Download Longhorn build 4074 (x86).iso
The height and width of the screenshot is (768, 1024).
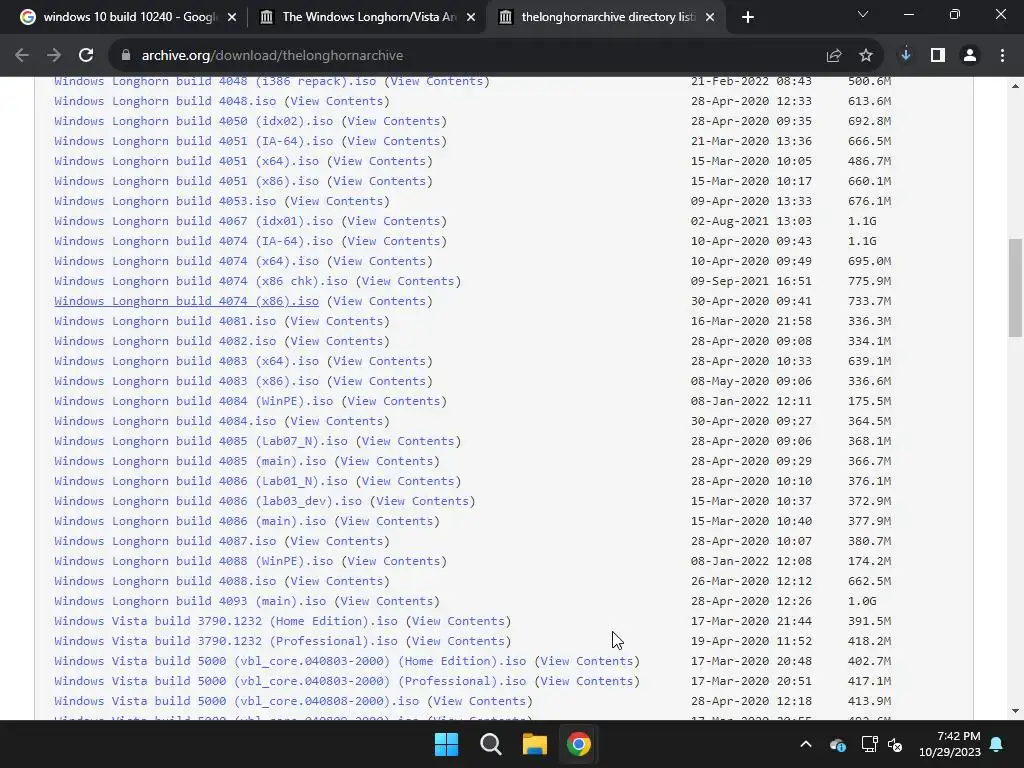(x=186, y=301)
